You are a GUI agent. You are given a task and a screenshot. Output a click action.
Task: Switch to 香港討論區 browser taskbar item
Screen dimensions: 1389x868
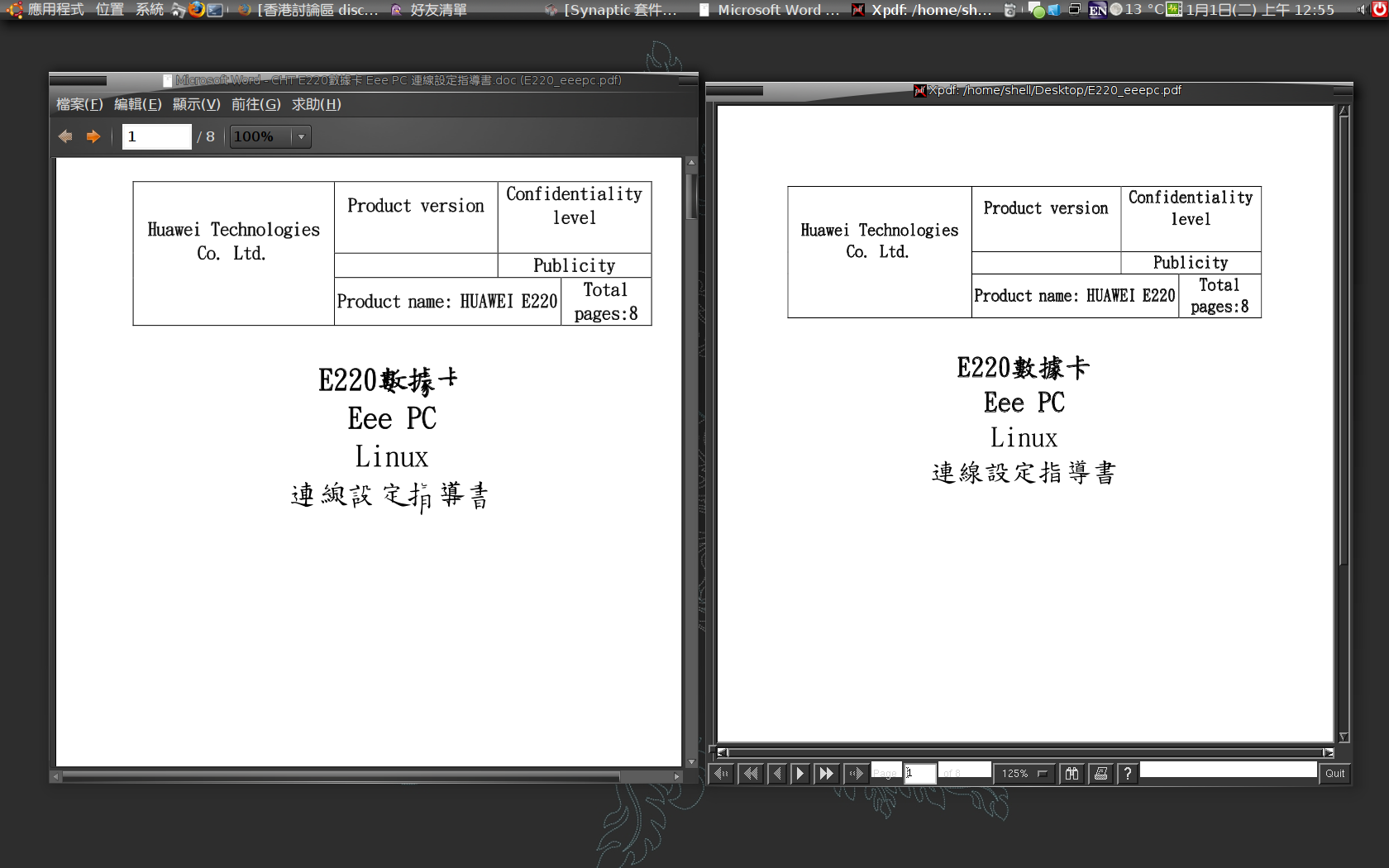[x=308, y=9]
